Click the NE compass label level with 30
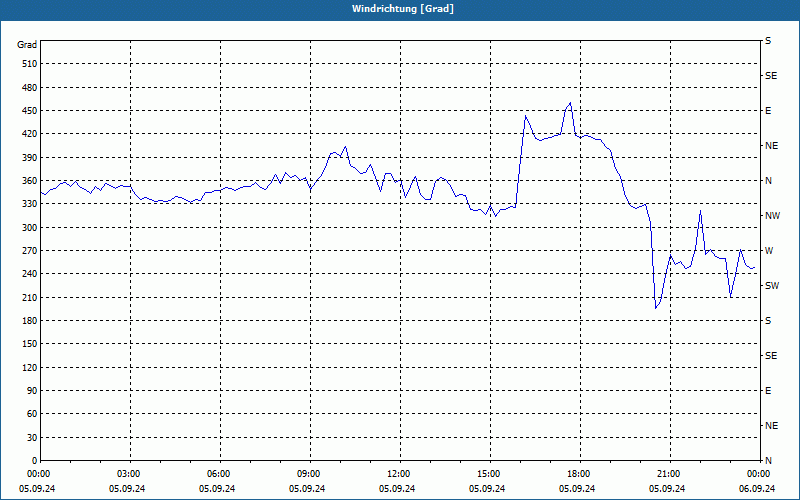The image size is (800, 500). [x=771, y=426]
